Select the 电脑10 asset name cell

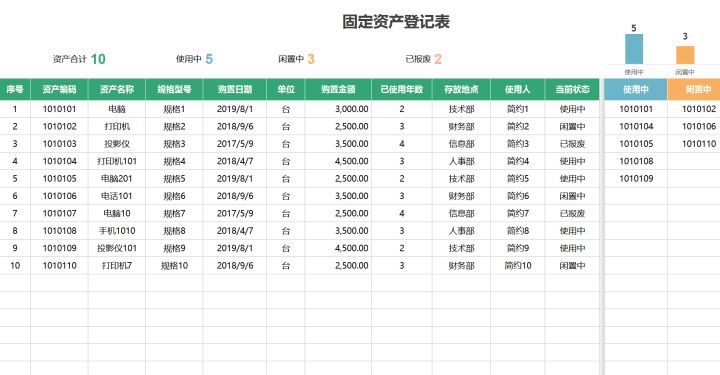pos(117,213)
